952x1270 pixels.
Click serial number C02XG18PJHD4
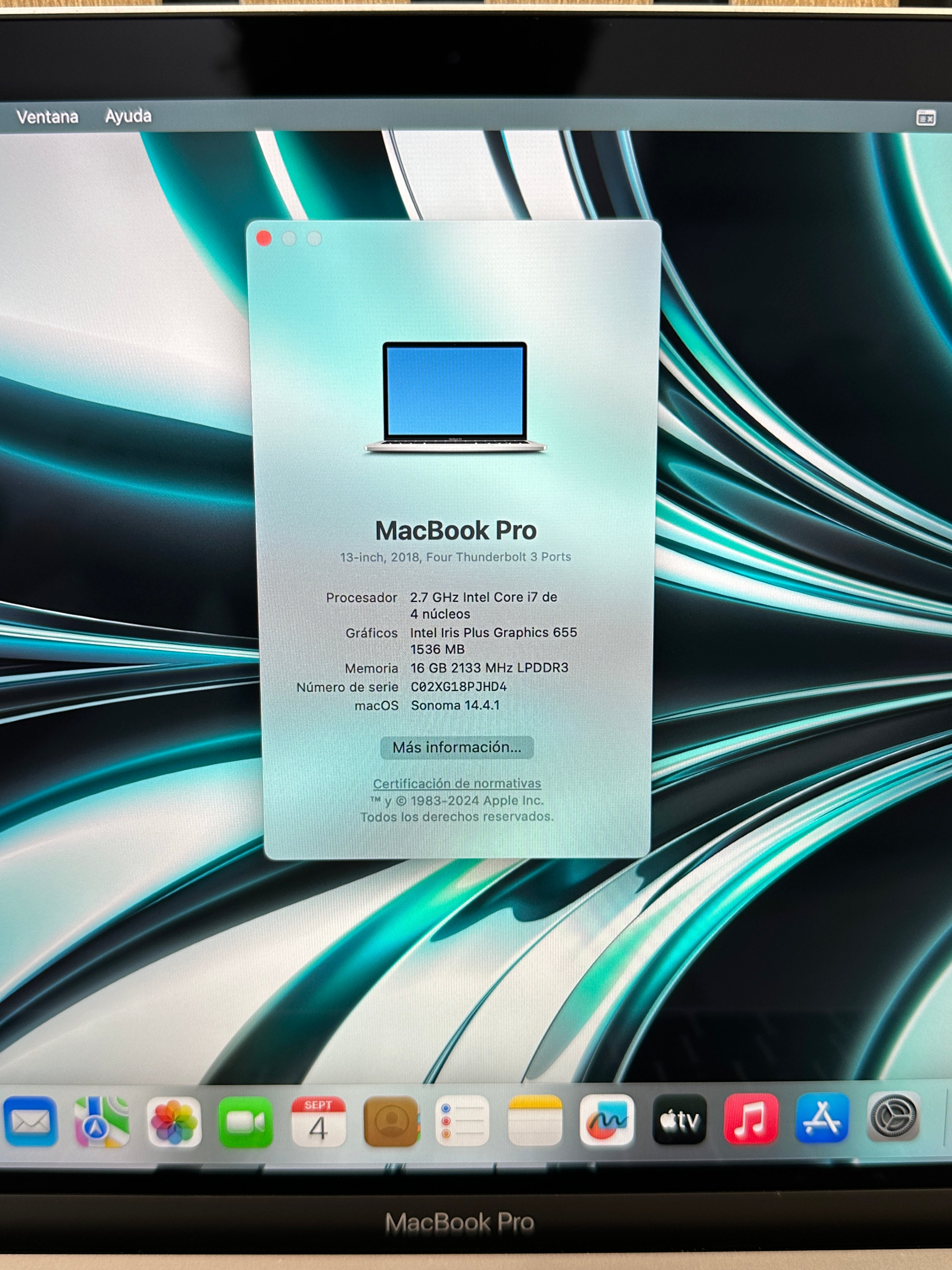tap(458, 687)
